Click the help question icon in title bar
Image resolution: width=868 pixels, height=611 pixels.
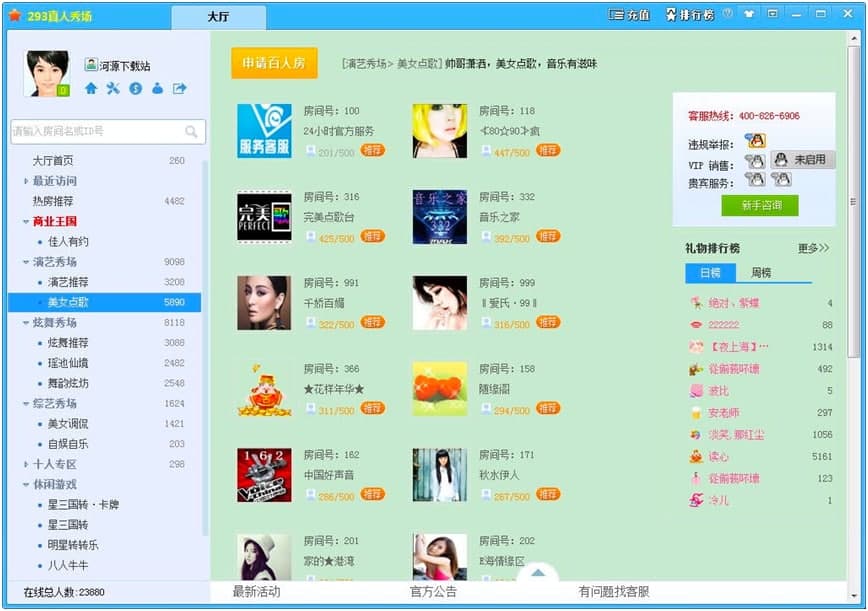728,13
